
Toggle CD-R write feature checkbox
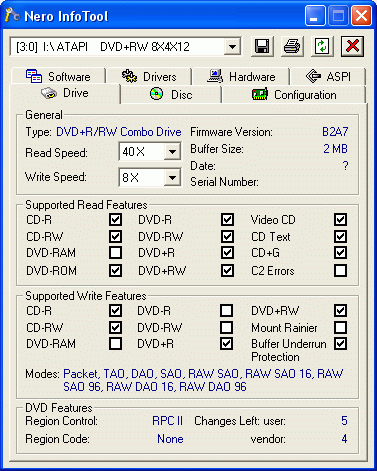(x=115, y=311)
